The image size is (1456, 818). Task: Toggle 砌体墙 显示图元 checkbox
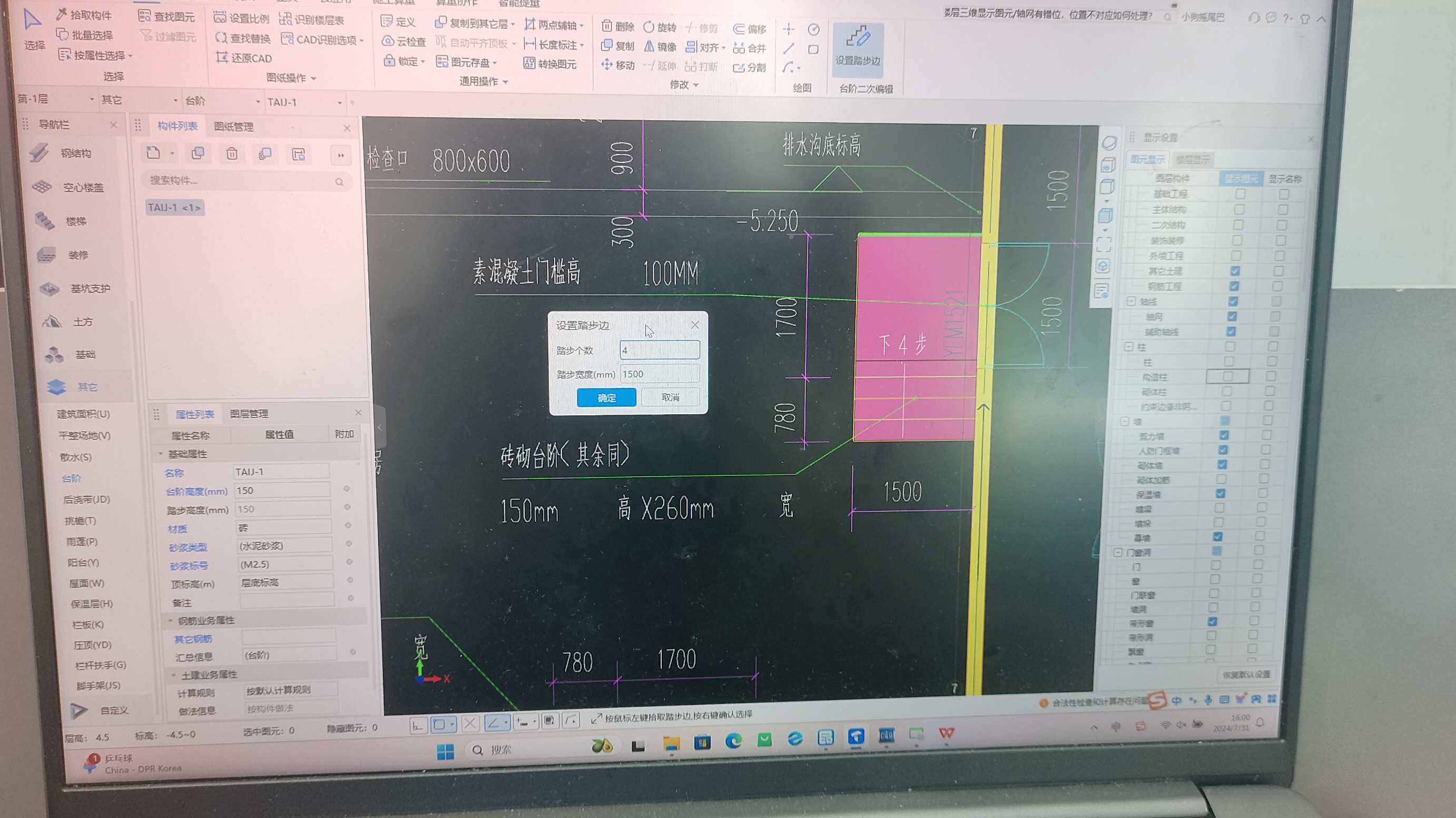coord(1222,464)
